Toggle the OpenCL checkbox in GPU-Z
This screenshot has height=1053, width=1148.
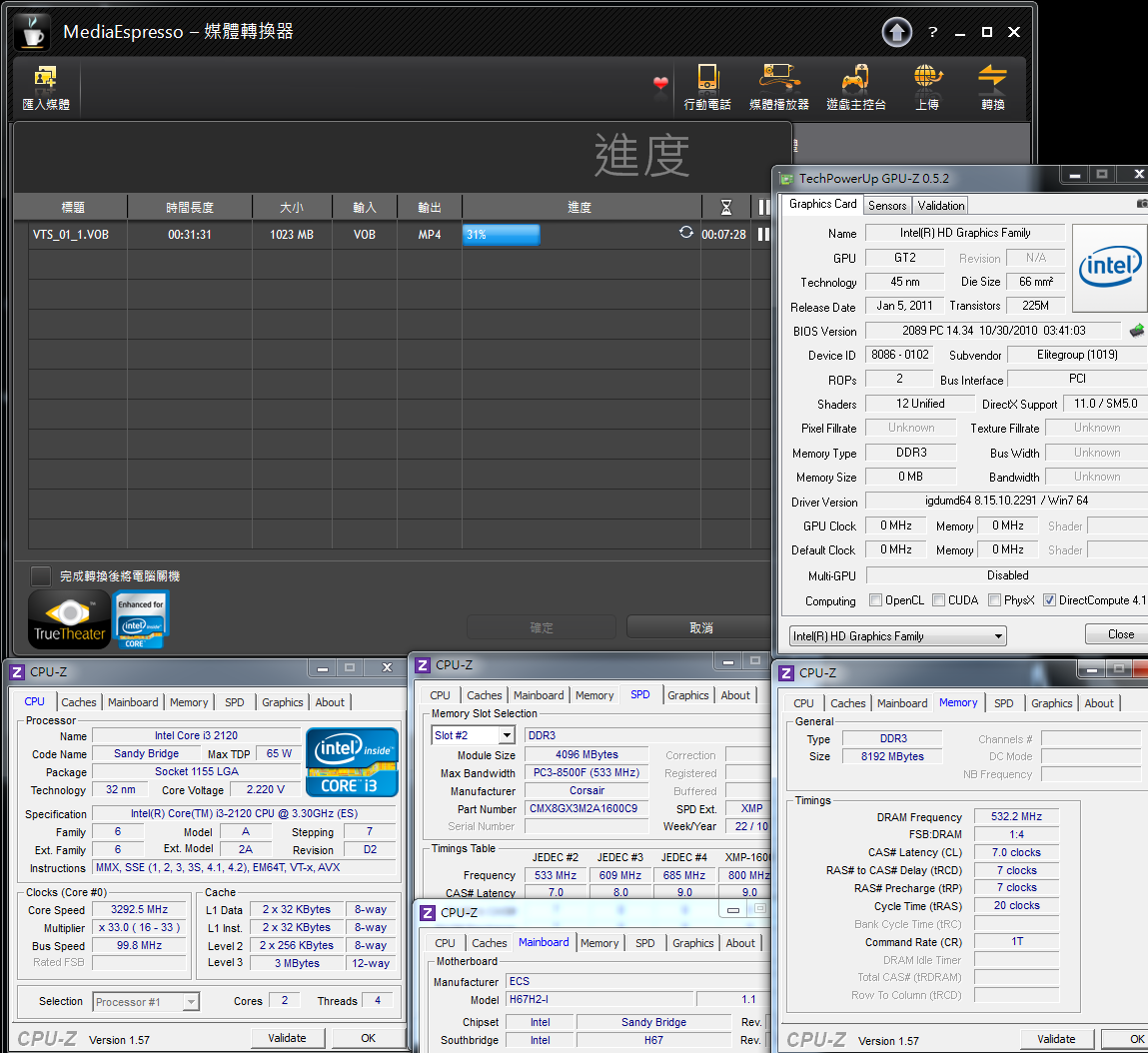tap(875, 599)
